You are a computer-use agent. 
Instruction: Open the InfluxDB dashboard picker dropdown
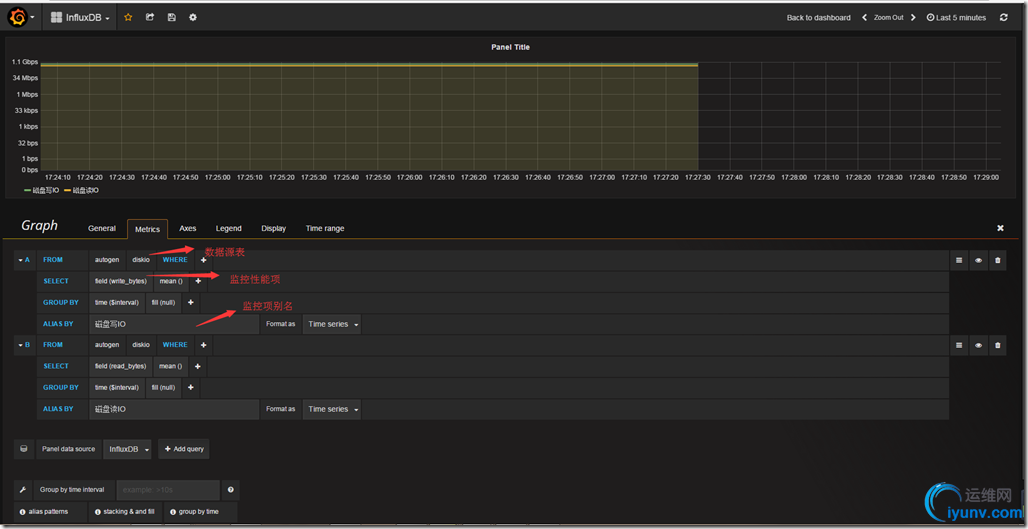pos(80,18)
